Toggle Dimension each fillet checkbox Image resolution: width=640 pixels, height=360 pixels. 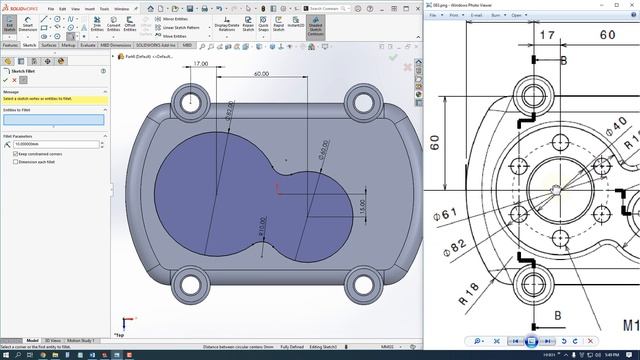click(x=16, y=162)
